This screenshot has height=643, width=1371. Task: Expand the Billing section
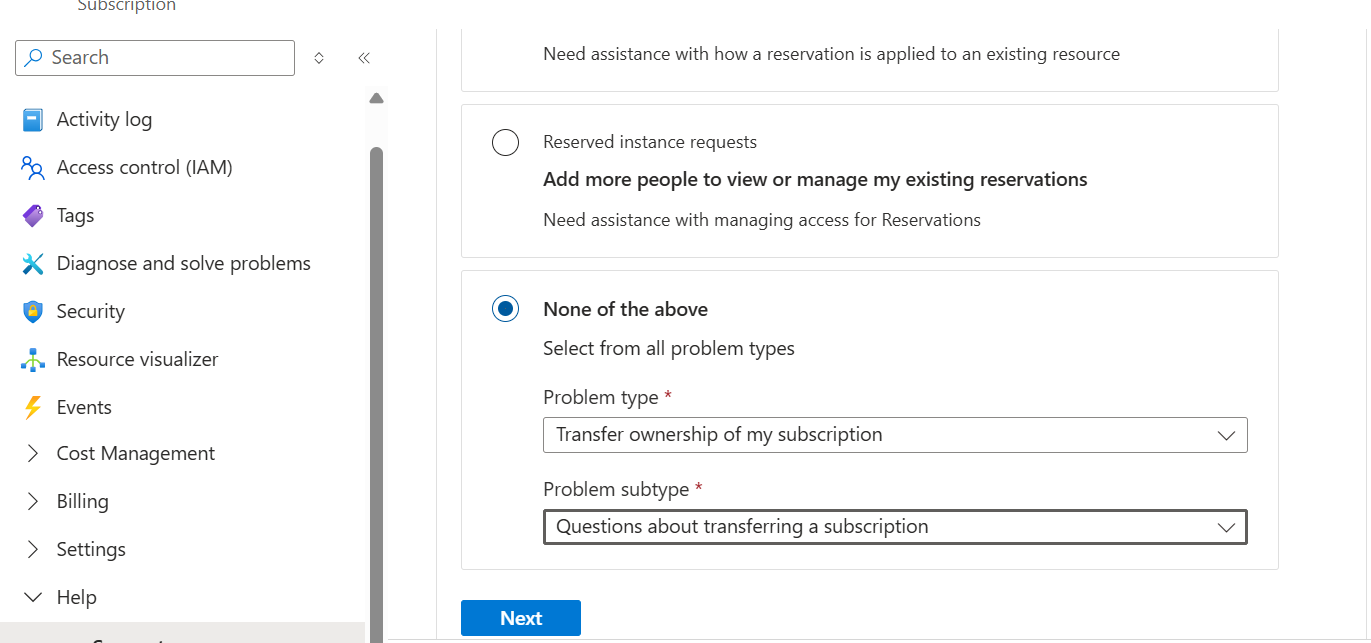pyautogui.click(x=83, y=501)
